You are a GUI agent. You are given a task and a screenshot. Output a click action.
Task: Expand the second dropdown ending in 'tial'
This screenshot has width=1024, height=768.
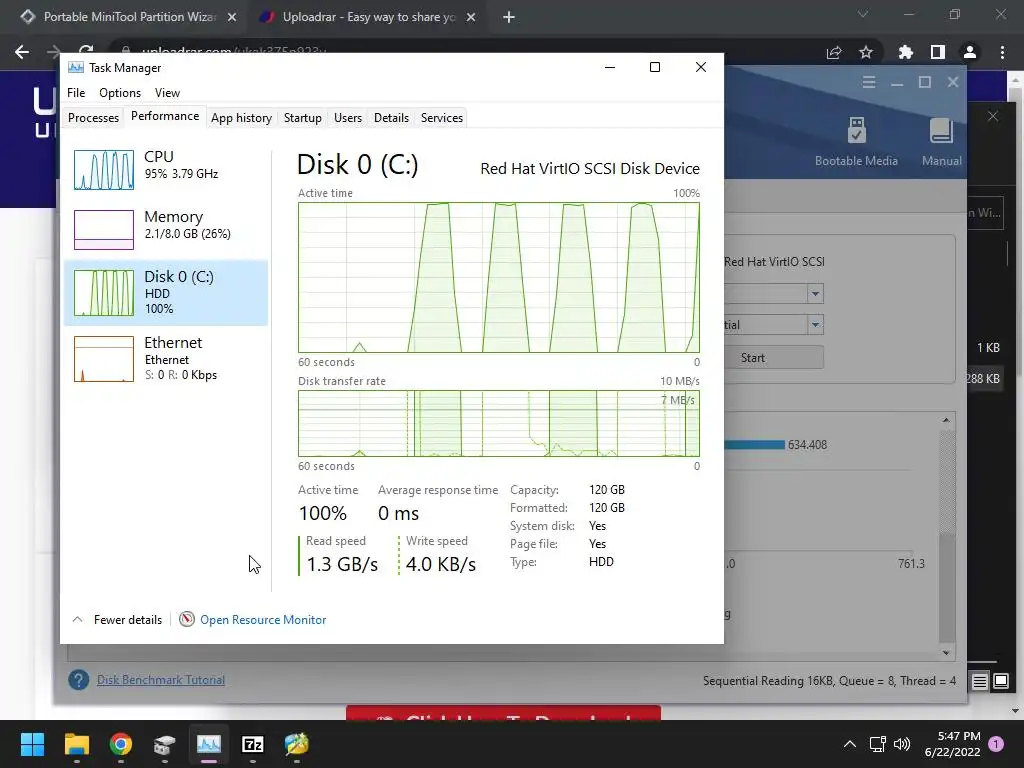pos(815,325)
